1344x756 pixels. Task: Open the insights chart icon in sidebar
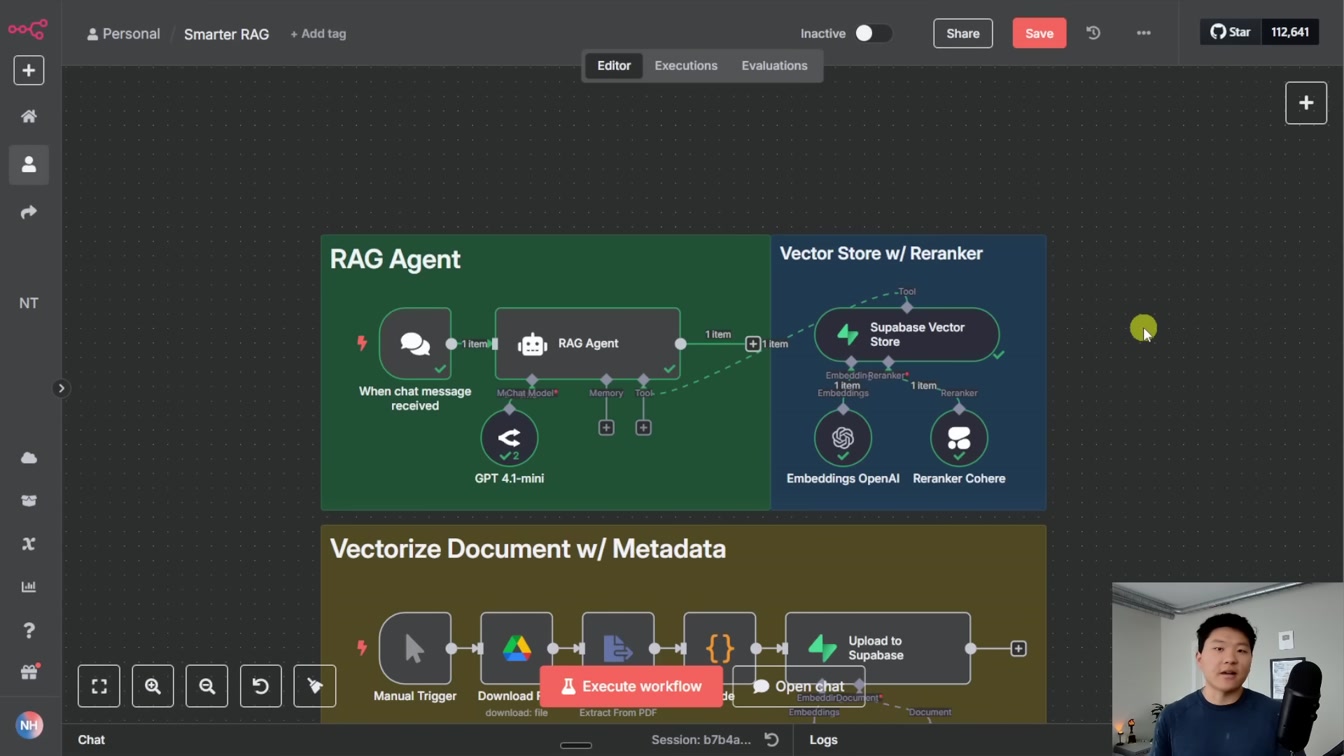(29, 587)
